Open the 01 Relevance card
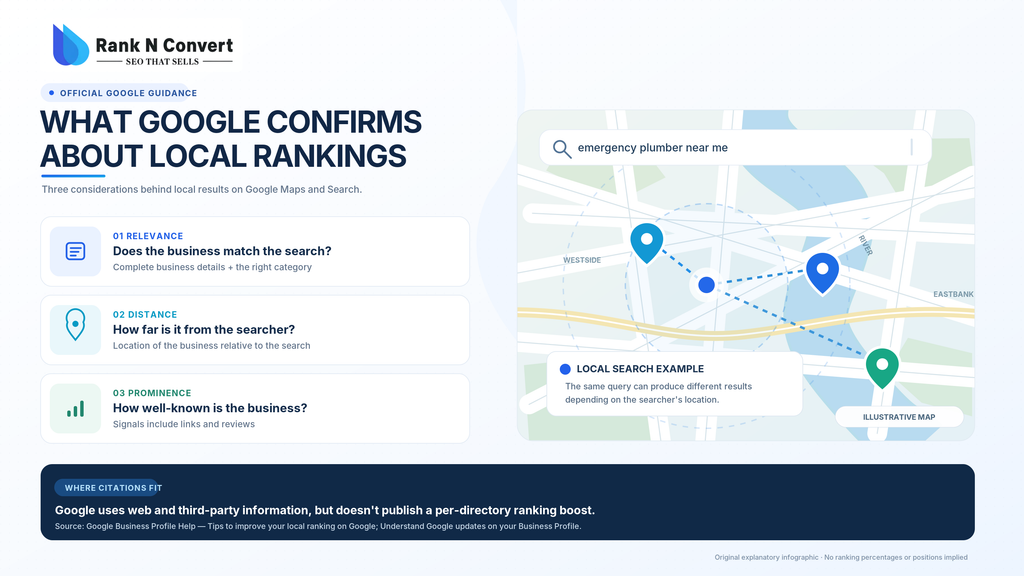 click(255, 251)
